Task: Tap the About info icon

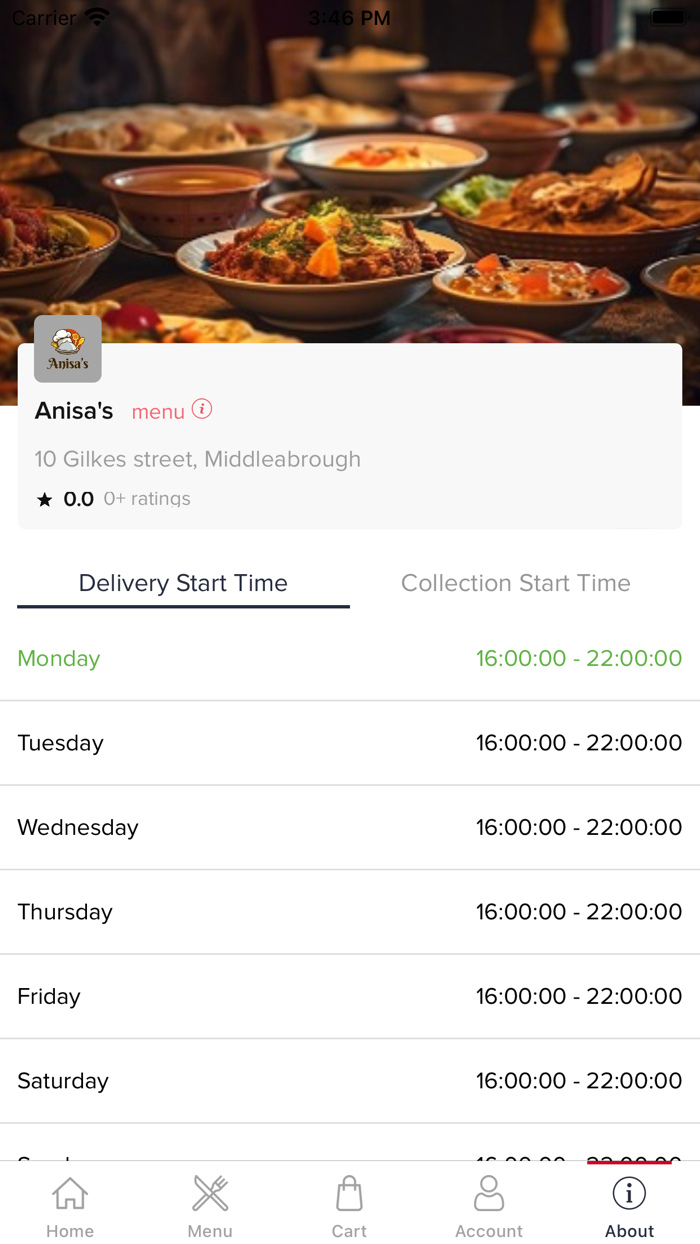Action: (629, 1192)
